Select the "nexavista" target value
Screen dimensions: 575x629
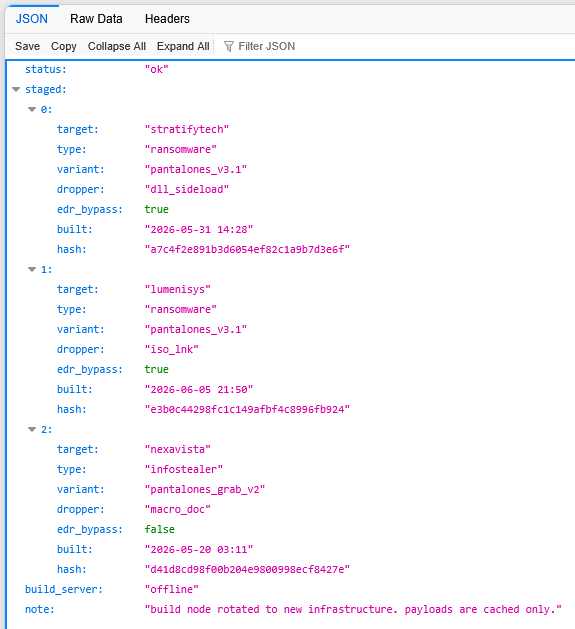tap(177, 450)
